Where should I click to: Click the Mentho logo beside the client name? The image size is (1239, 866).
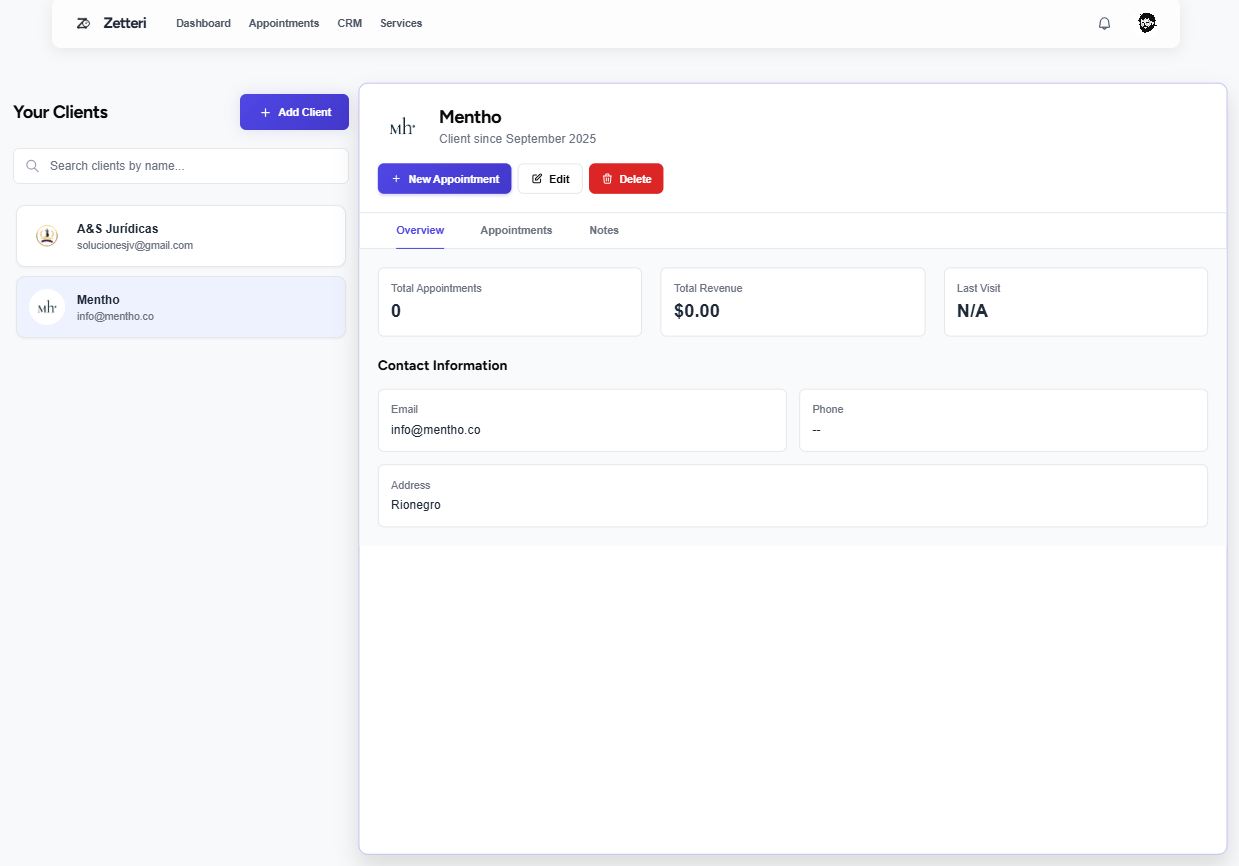point(401,127)
